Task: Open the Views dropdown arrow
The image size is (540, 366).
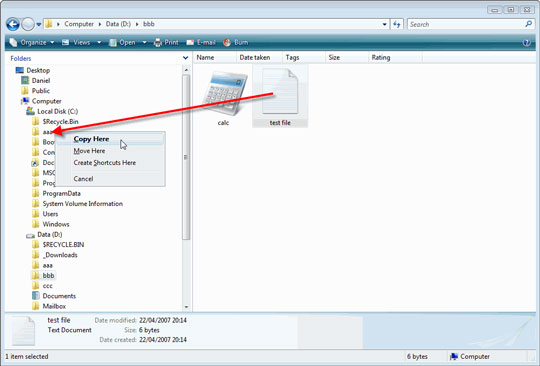Action: 99,43
